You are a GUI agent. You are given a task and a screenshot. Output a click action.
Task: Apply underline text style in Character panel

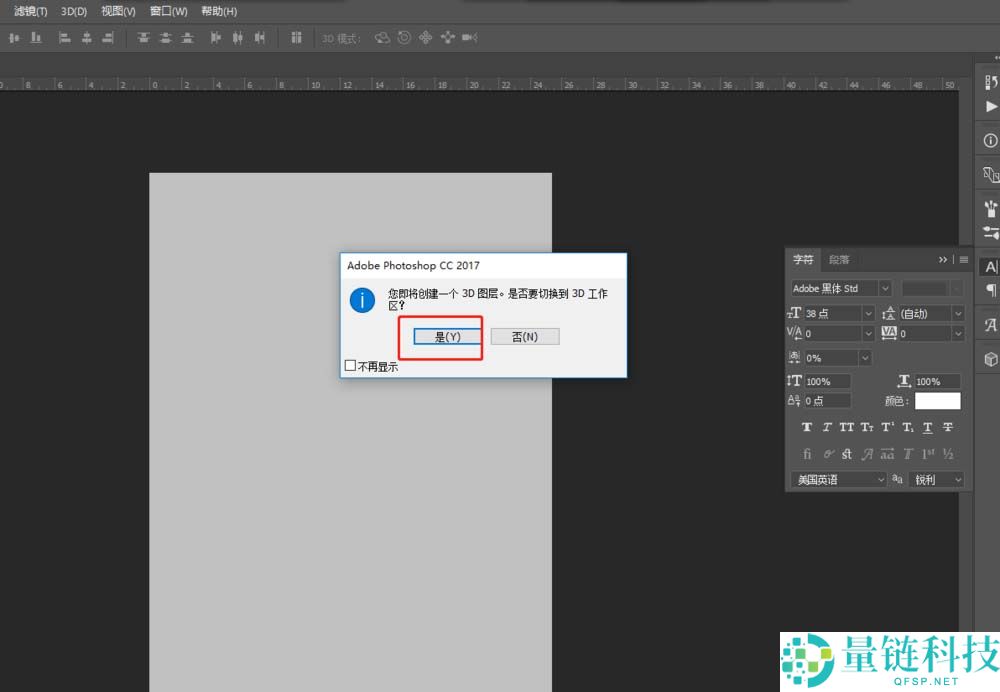click(x=928, y=427)
